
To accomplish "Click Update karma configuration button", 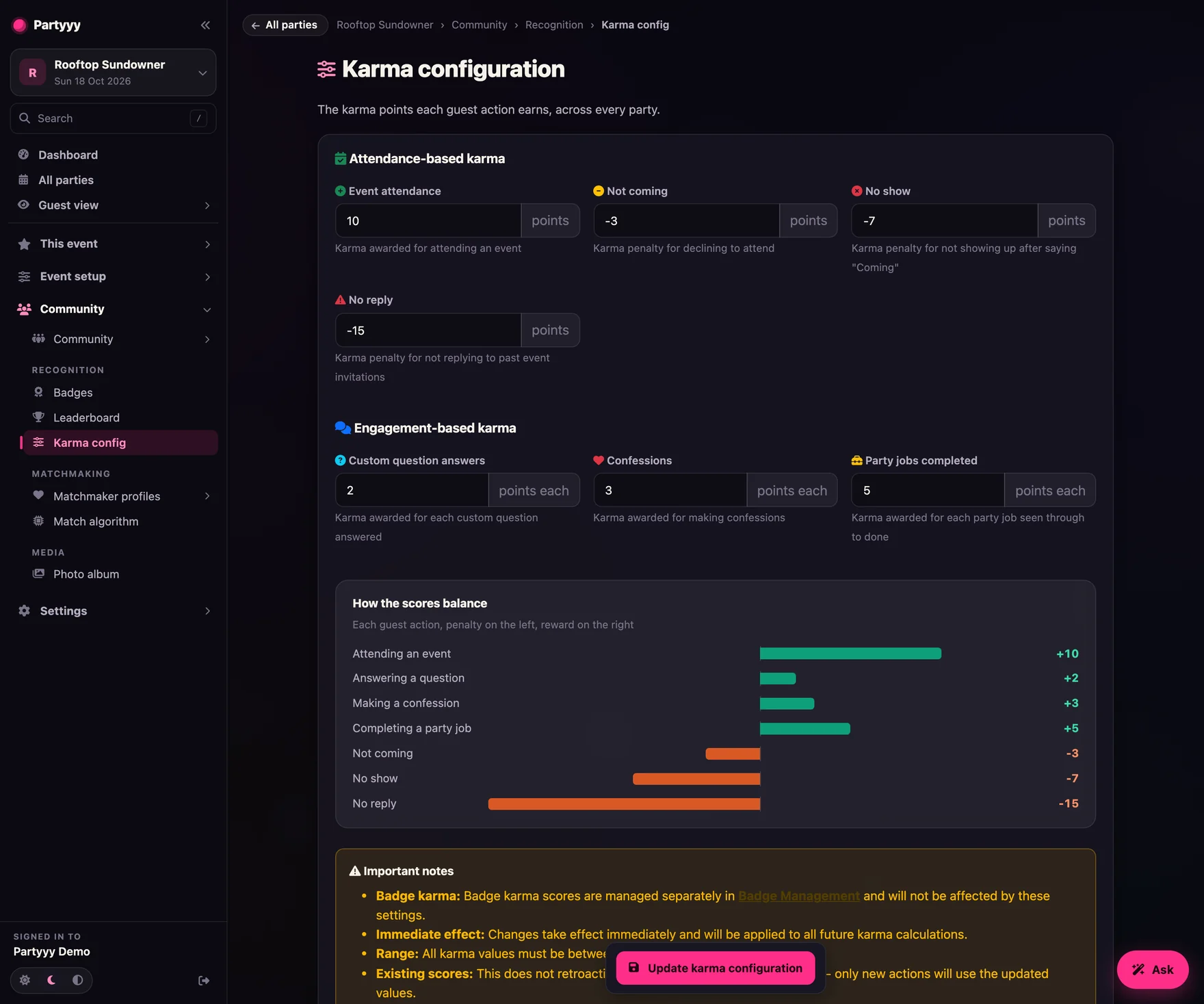I will coord(716,968).
